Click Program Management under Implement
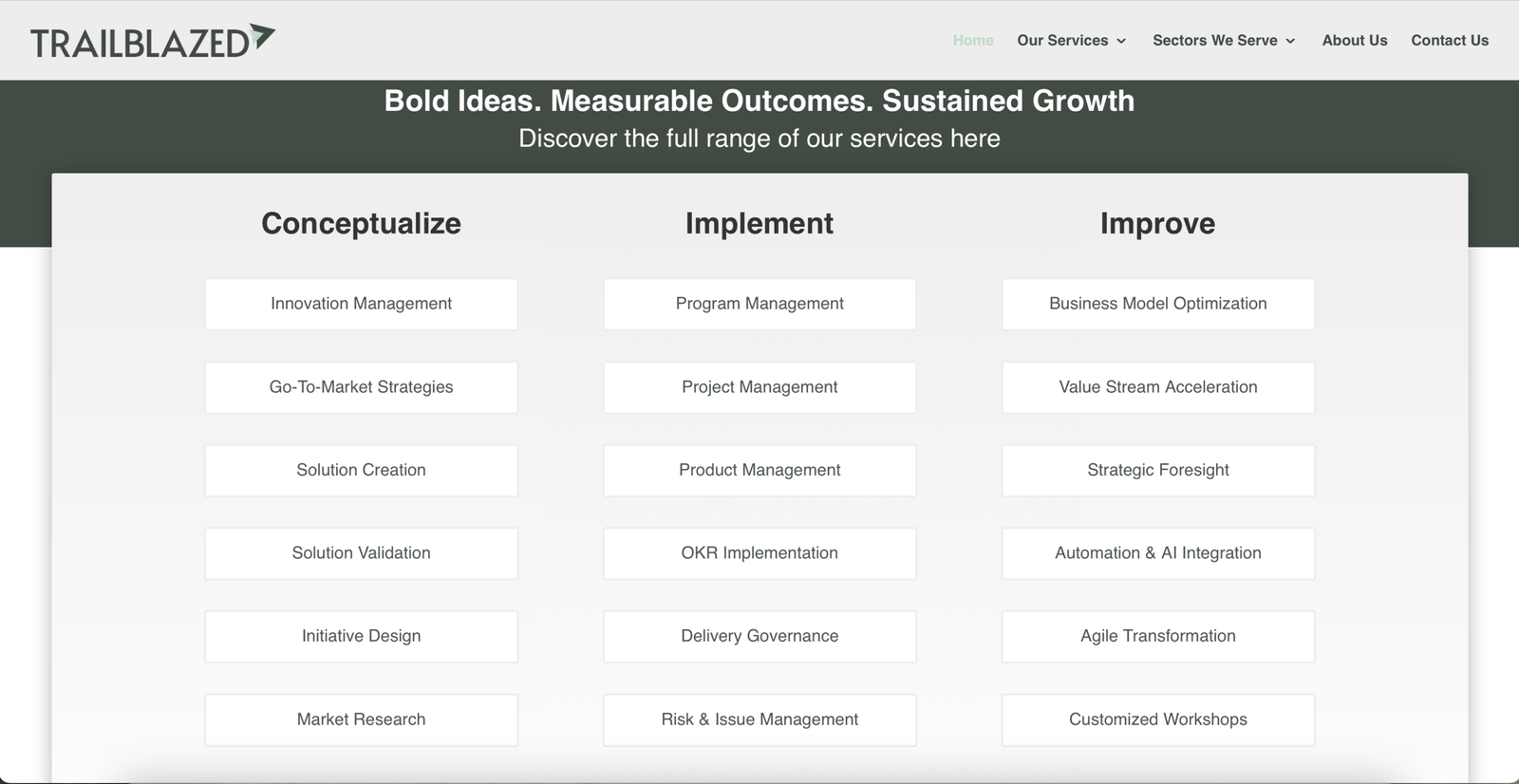1519x784 pixels. click(x=759, y=304)
